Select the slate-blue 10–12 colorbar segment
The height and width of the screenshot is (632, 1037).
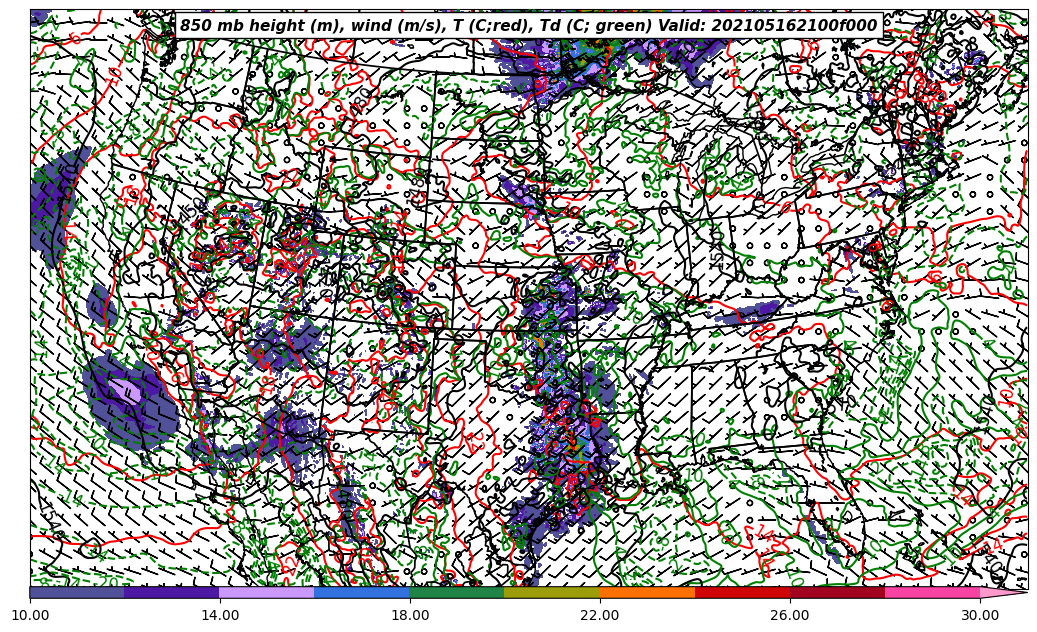point(77,593)
